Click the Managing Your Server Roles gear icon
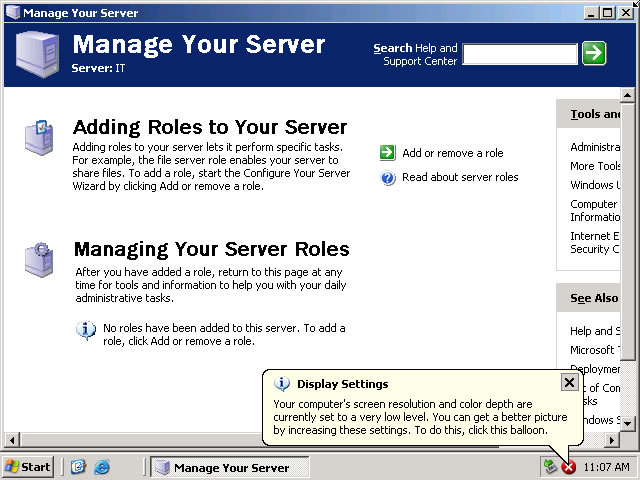The image size is (640, 480). pyautogui.click(x=39, y=260)
